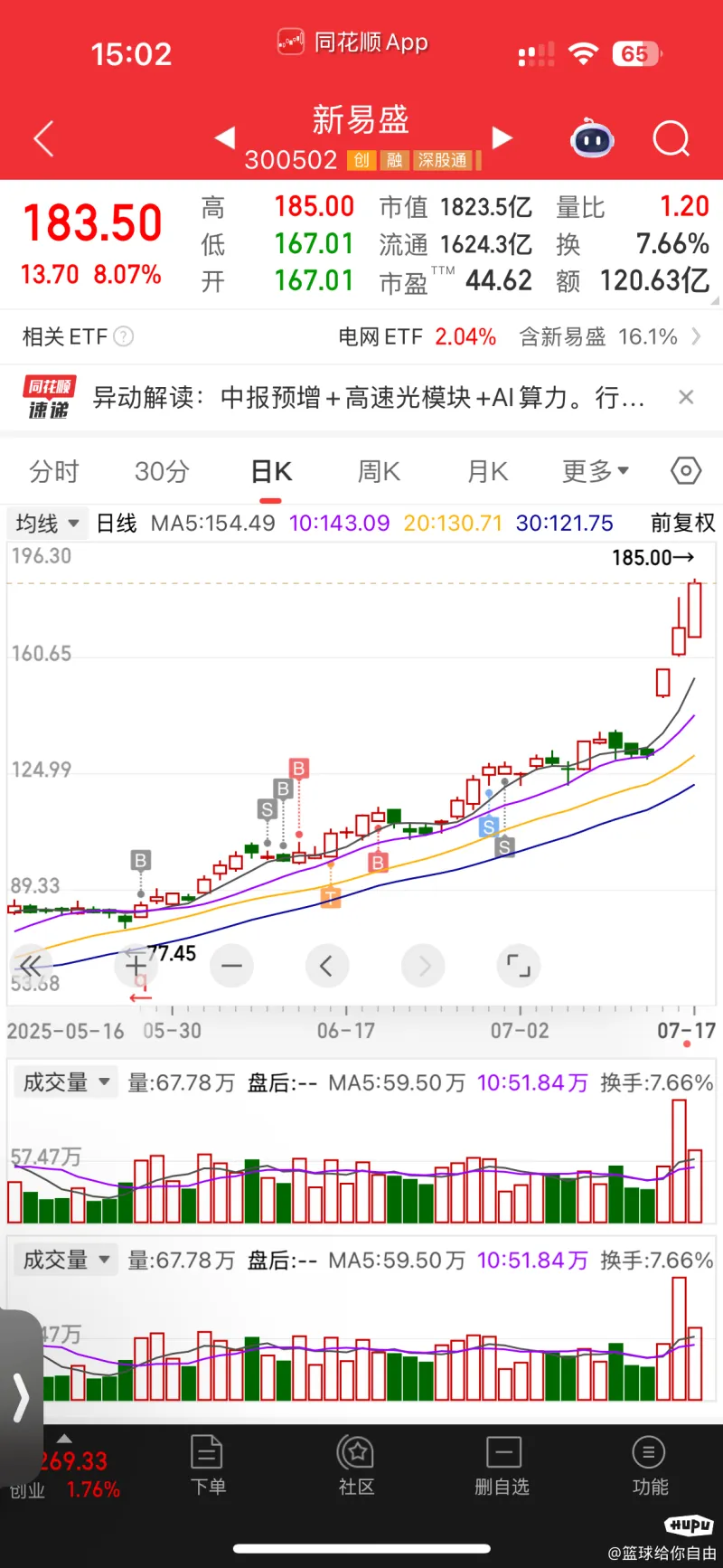Zoom in chart with plus button
The width and height of the screenshot is (723, 1568).
pos(136,966)
